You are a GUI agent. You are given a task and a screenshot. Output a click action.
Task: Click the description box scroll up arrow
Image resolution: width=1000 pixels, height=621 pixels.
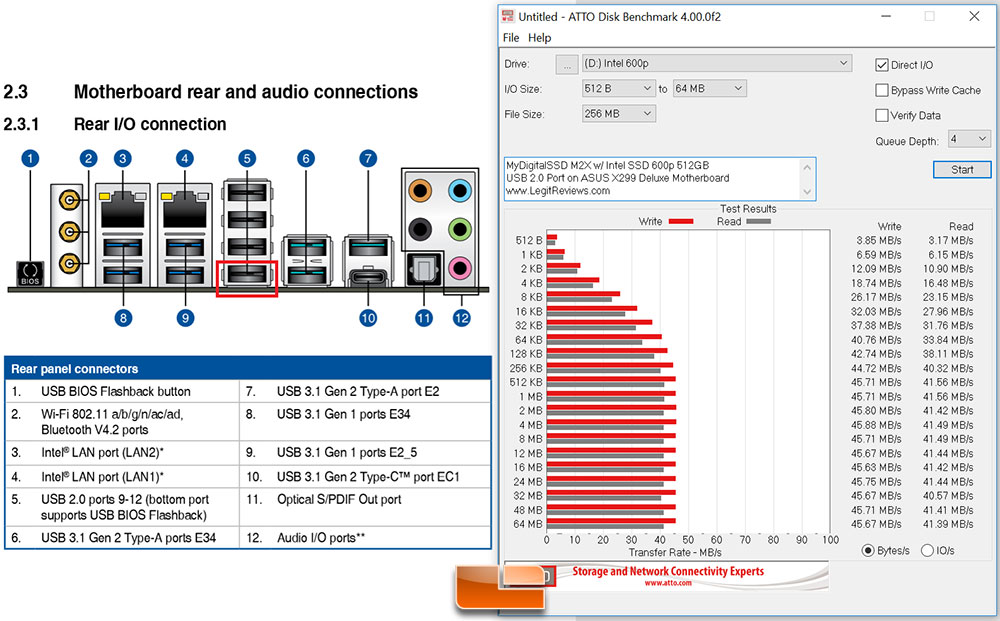pos(807,167)
